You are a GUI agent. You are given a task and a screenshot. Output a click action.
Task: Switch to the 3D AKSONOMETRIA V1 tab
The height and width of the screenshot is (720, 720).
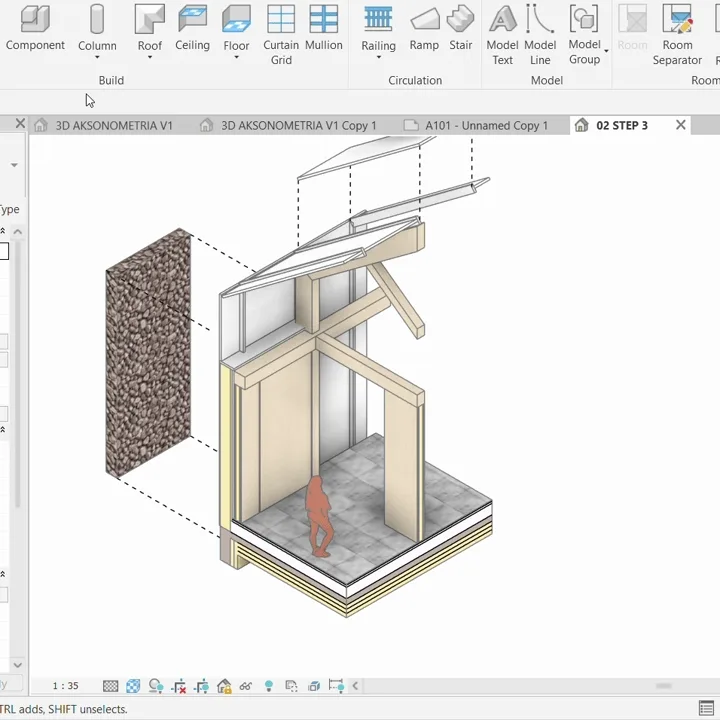pos(113,125)
